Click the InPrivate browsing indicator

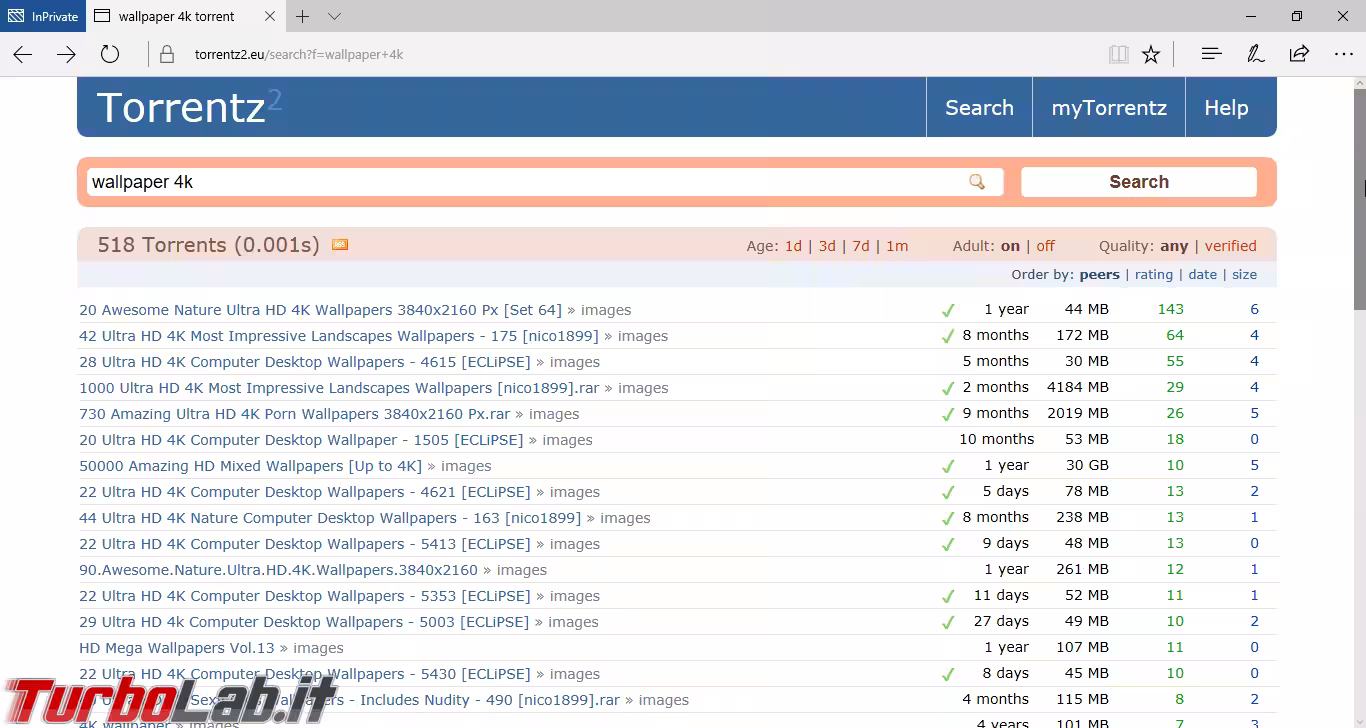[x=43, y=16]
